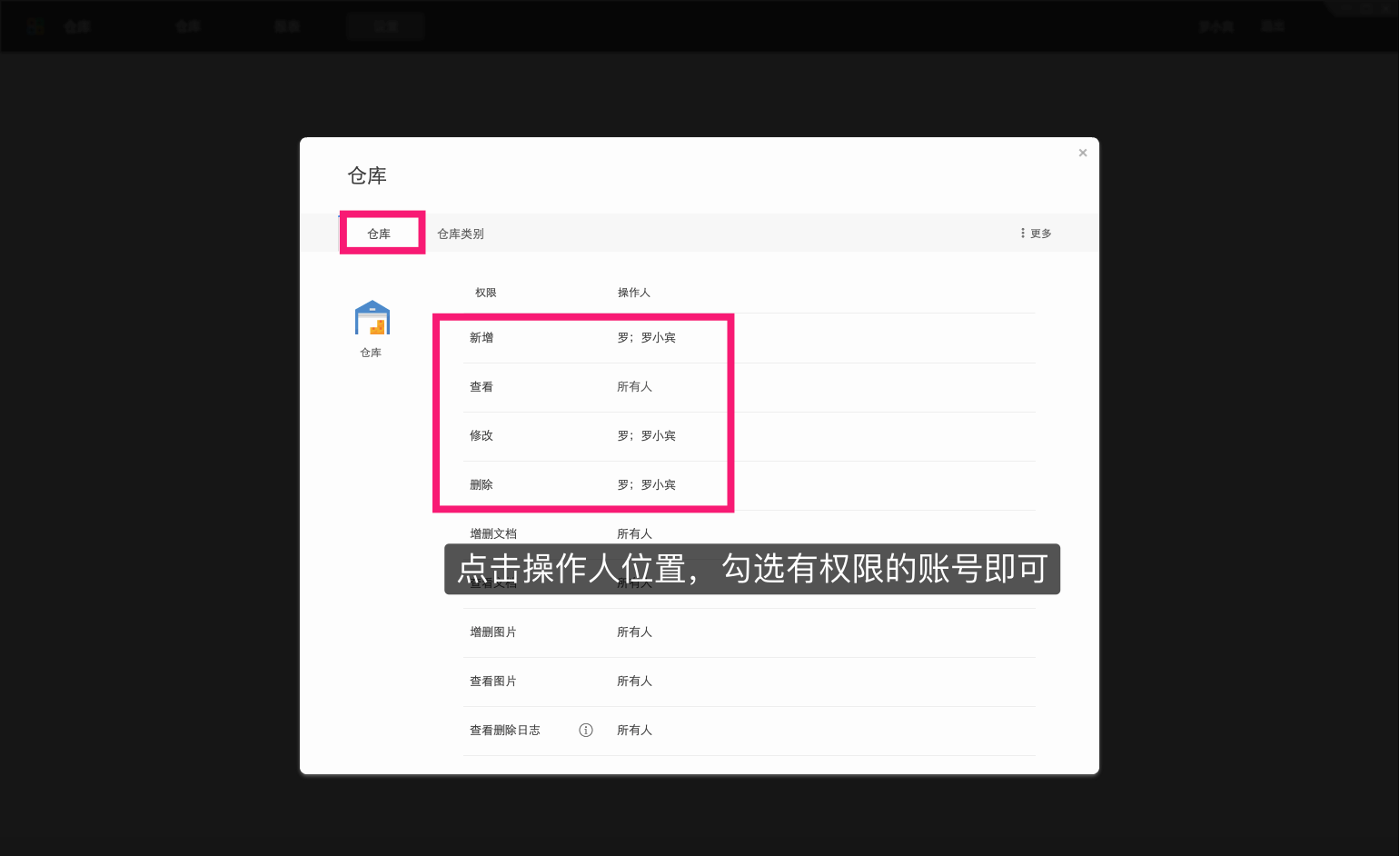Click the × to close the 仓库 dialog
This screenshot has height=856, width=1400.
1082,153
